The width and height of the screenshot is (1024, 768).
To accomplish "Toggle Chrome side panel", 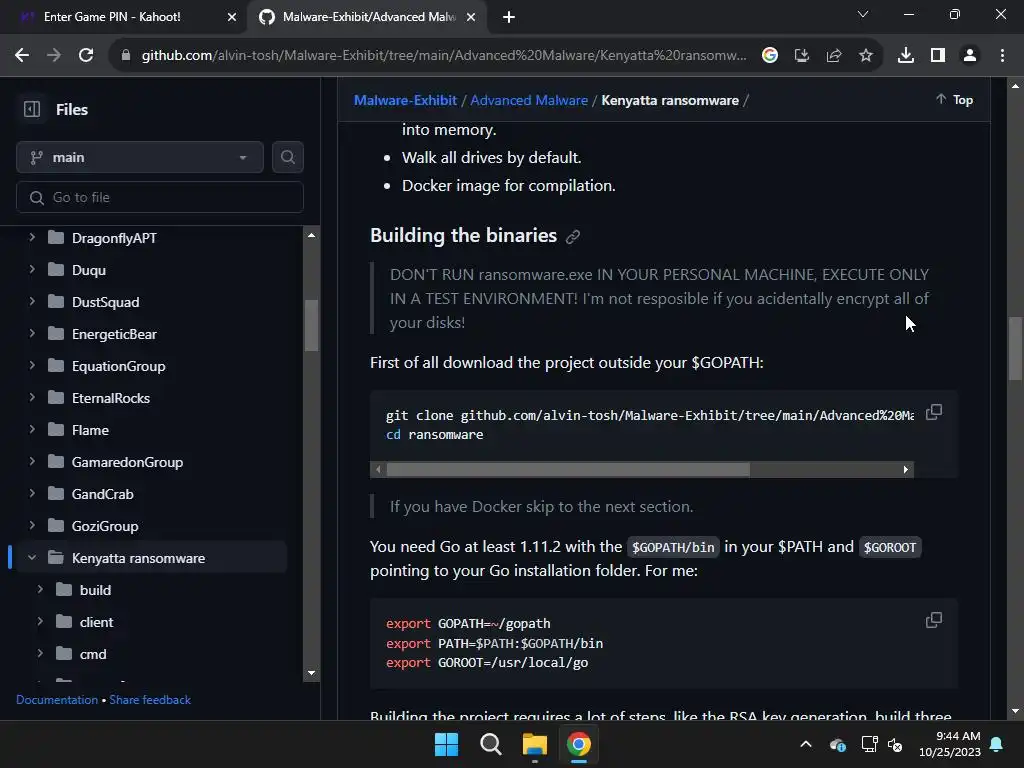I will pos(938,56).
